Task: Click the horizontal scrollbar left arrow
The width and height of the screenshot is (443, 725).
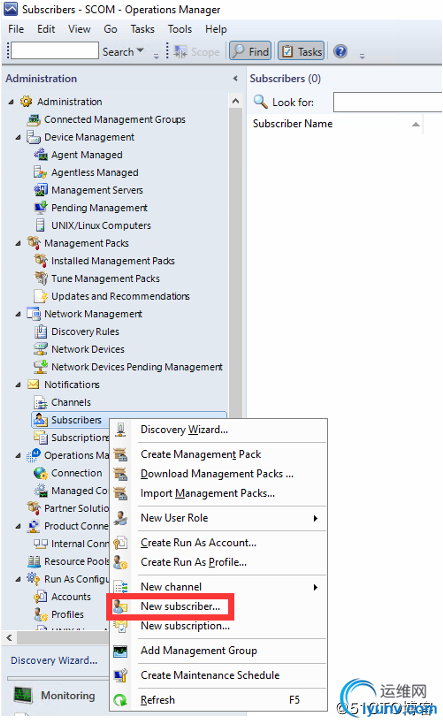Action: click(x=9, y=638)
